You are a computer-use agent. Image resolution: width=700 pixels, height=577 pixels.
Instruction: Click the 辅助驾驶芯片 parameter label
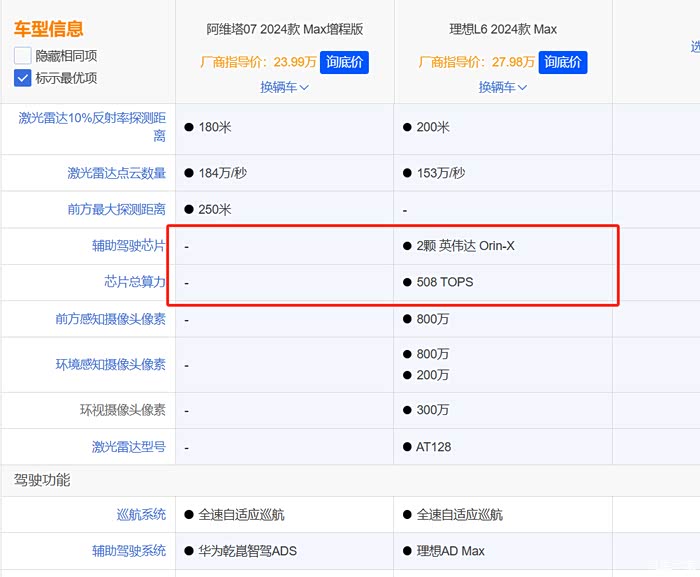[x=128, y=246]
